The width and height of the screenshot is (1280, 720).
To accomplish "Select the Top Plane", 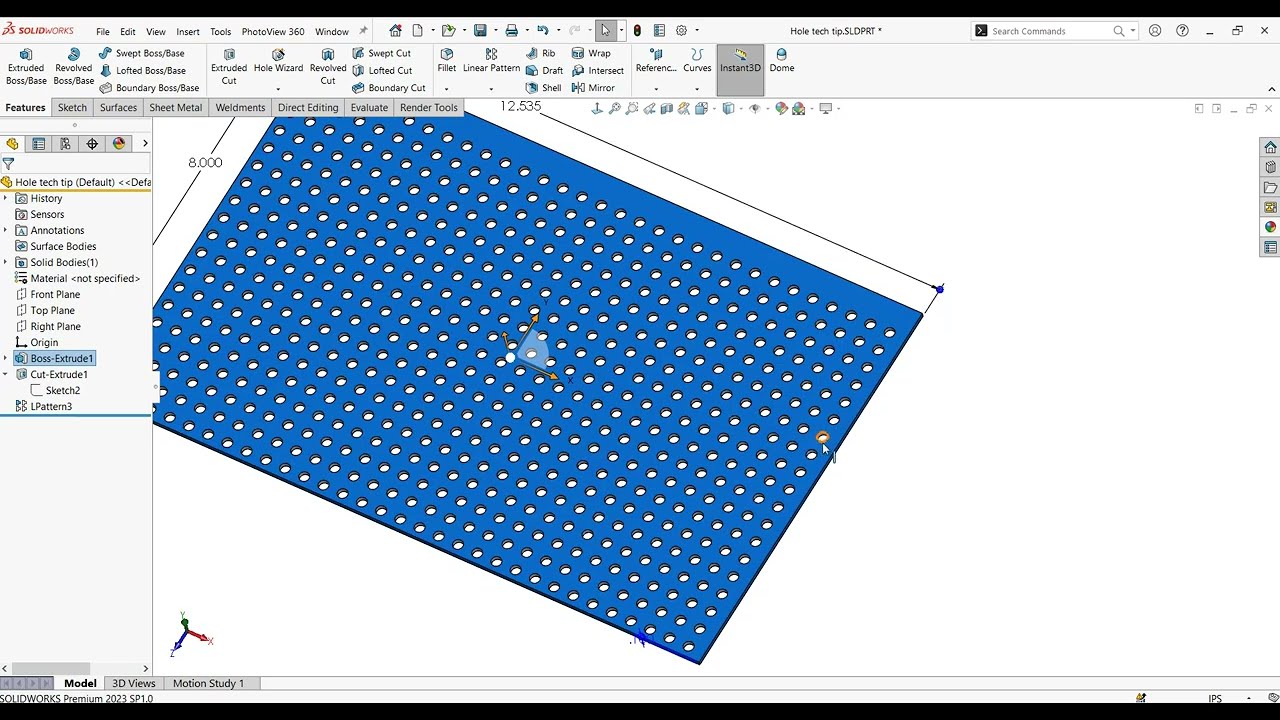I will coord(45,311).
